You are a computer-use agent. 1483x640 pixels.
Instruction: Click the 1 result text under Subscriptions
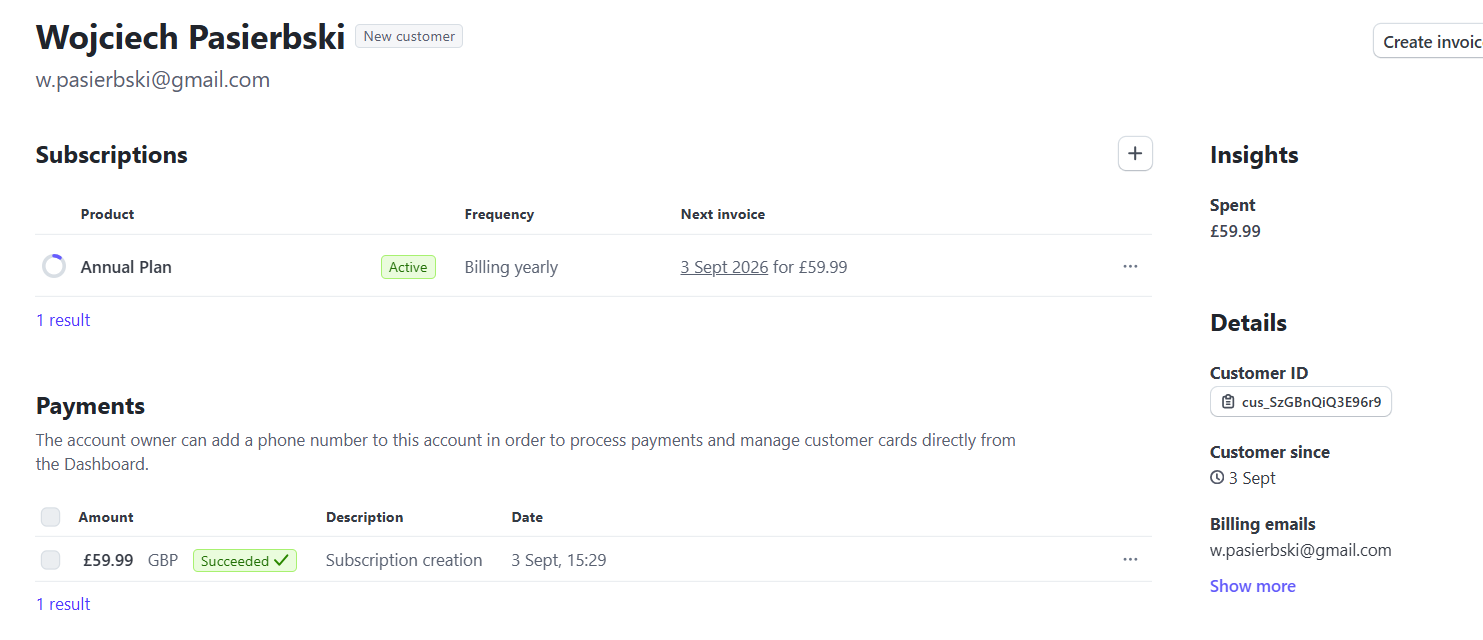(x=63, y=320)
